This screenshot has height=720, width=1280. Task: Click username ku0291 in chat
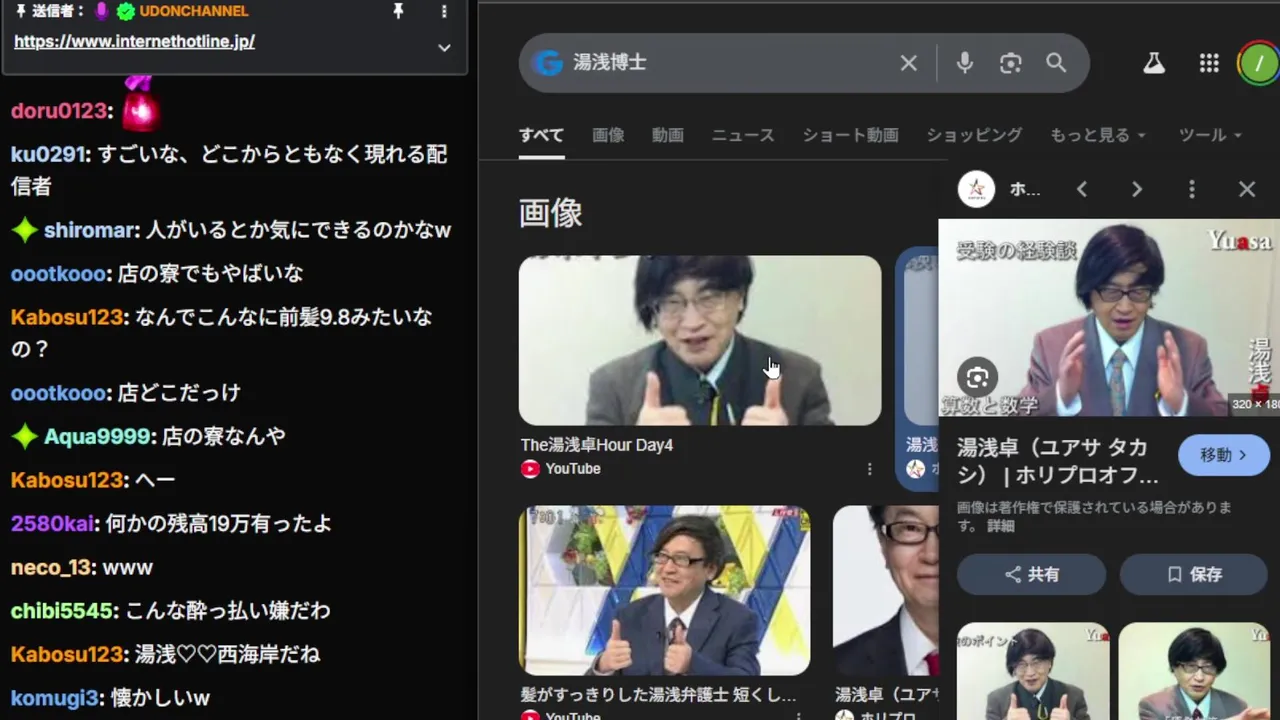coord(47,154)
